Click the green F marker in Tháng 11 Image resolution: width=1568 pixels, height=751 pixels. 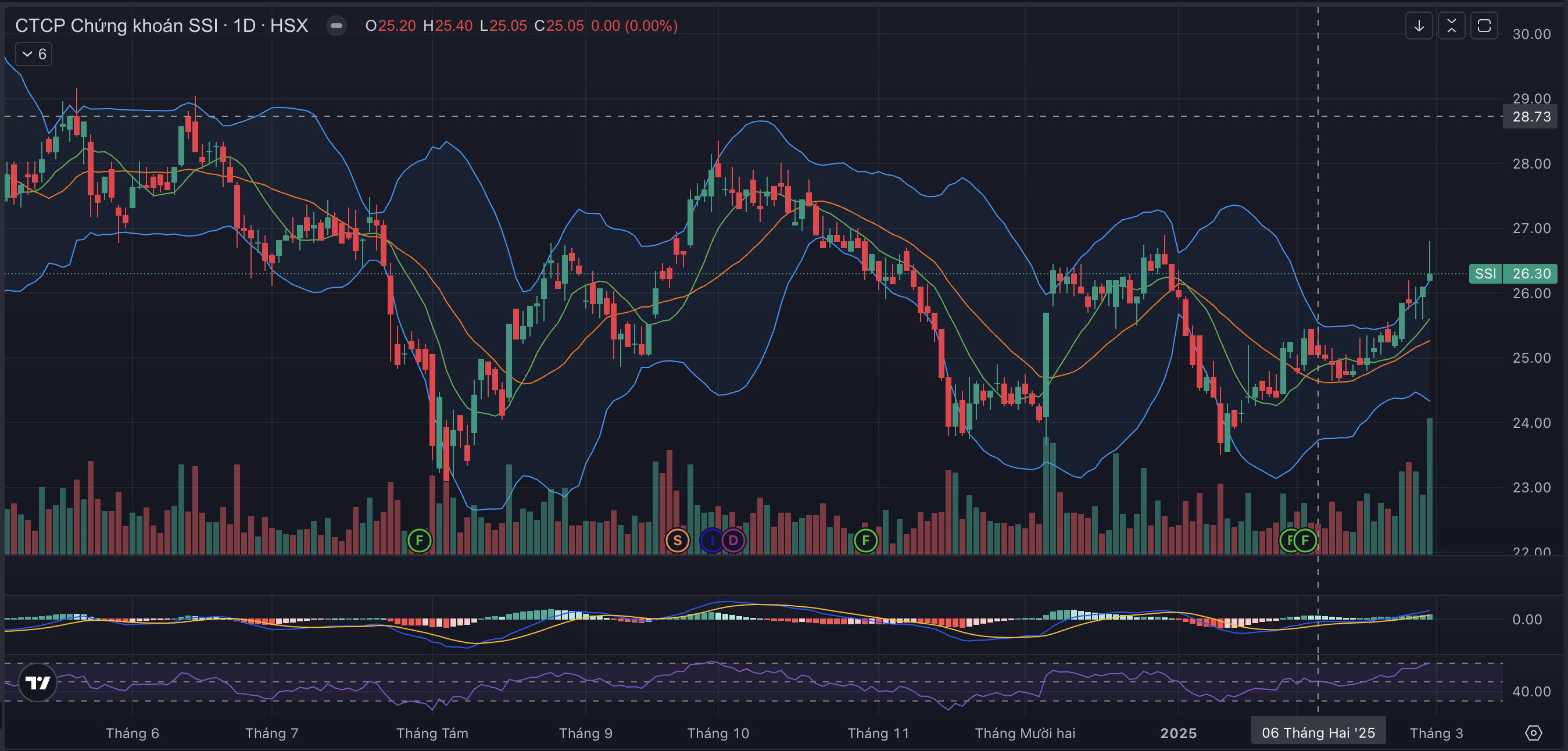tap(865, 541)
